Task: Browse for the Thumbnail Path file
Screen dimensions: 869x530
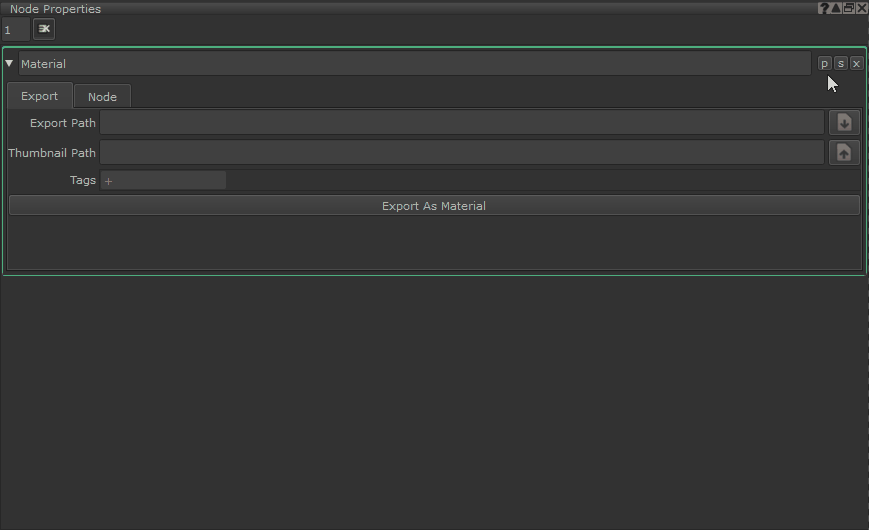Action: click(844, 153)
